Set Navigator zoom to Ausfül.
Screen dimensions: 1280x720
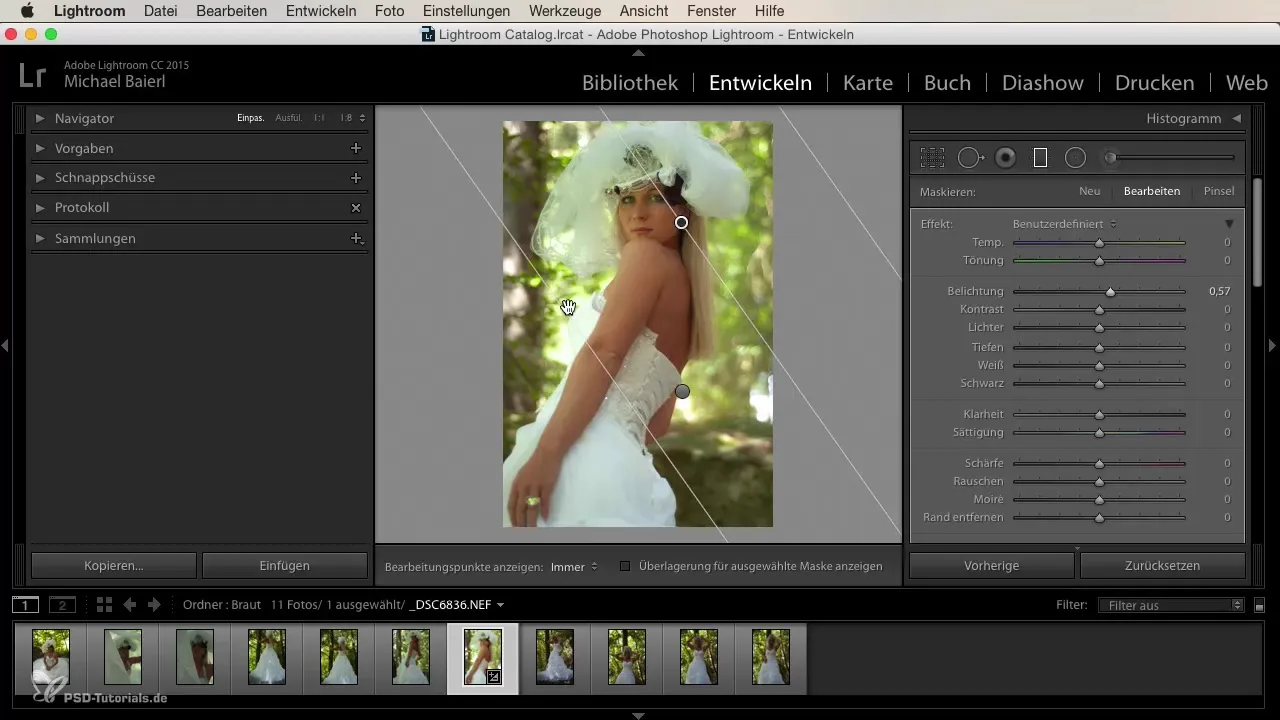(x=289, y=118)
